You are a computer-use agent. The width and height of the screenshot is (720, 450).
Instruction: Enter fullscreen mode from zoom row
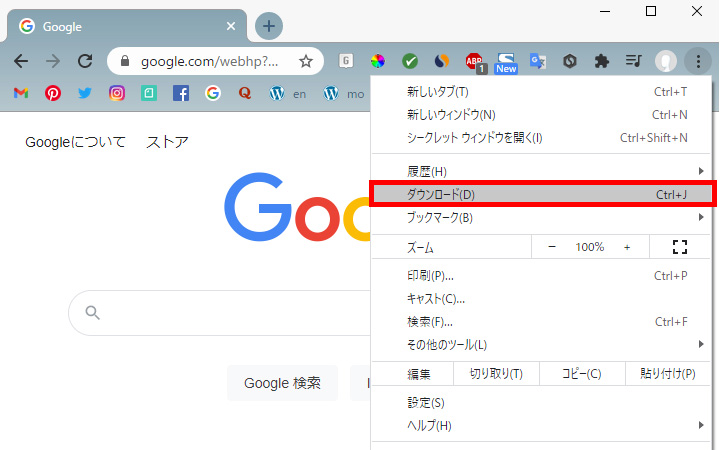tap(680, 247)
